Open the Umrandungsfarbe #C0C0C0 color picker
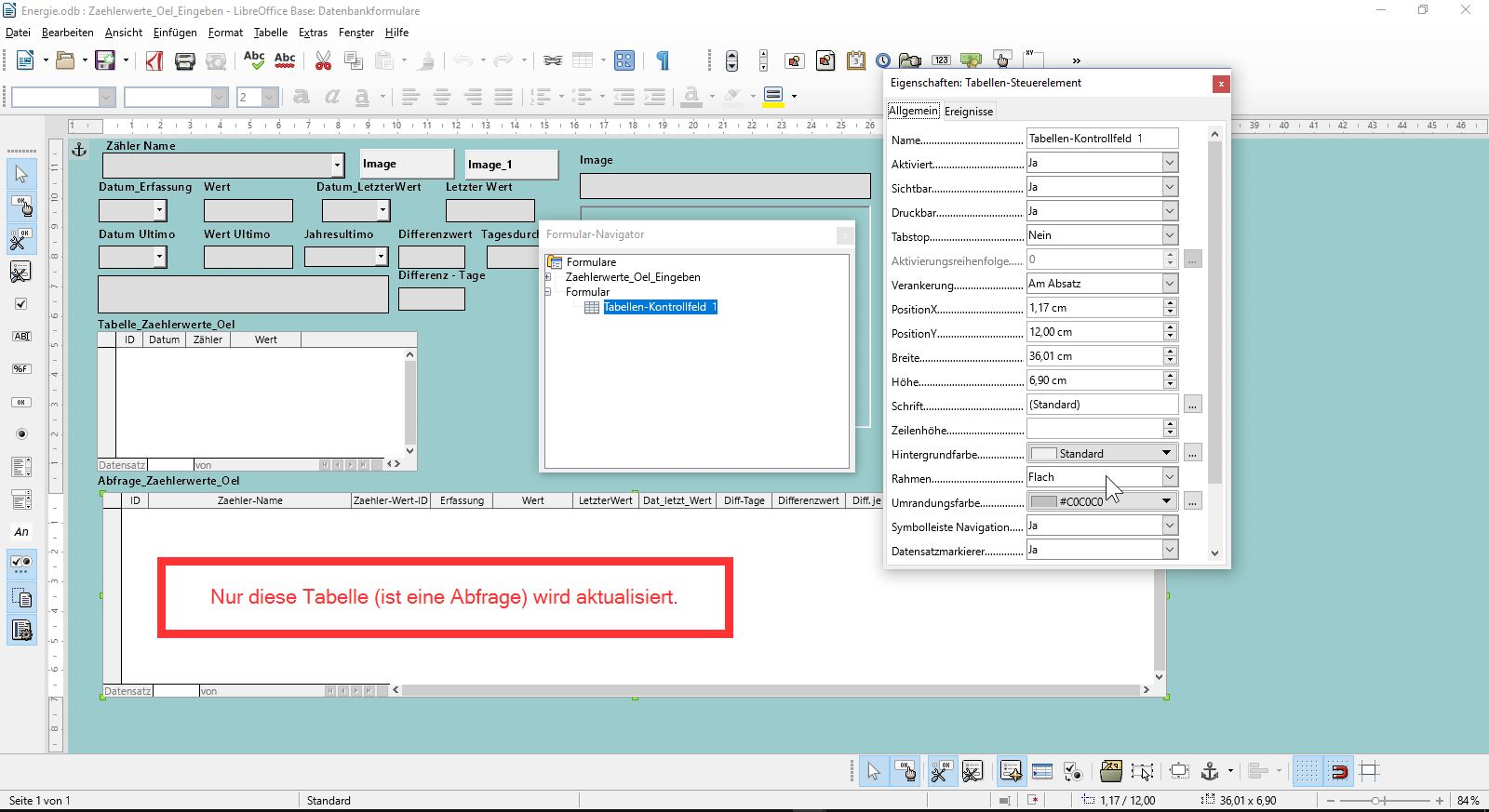This screenshot has height=812, width=1489. 1102,501
